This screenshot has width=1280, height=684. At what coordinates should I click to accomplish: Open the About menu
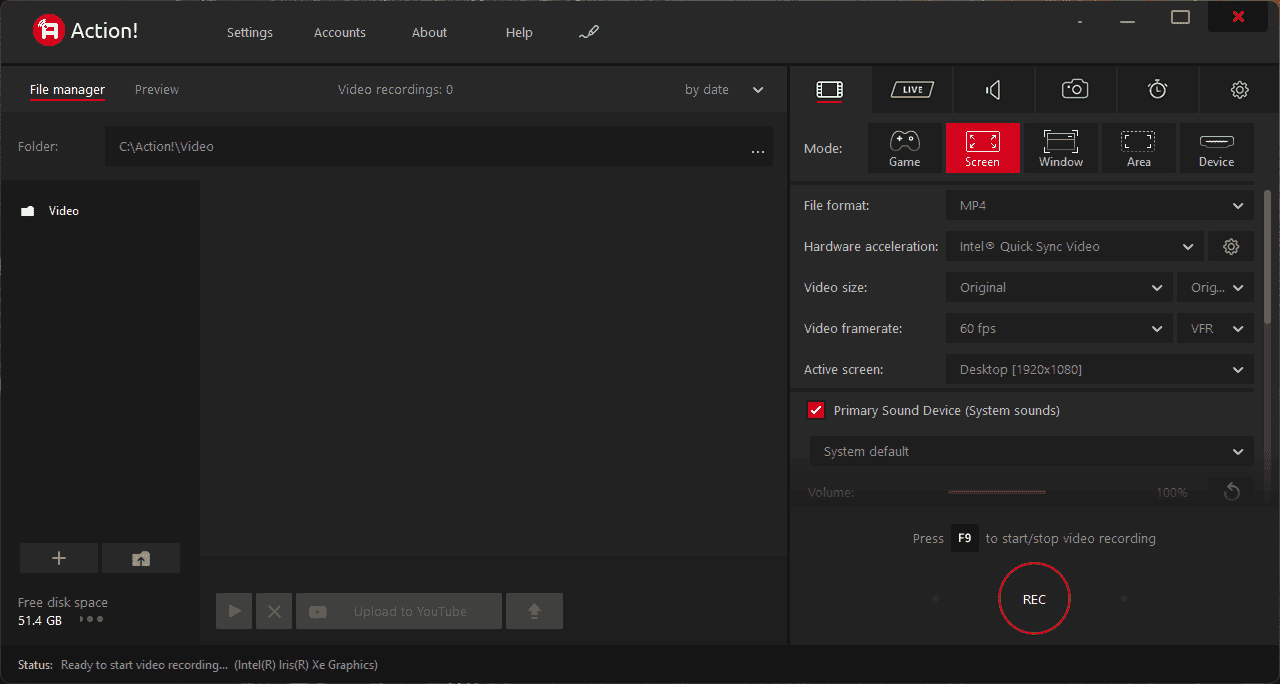429,32
